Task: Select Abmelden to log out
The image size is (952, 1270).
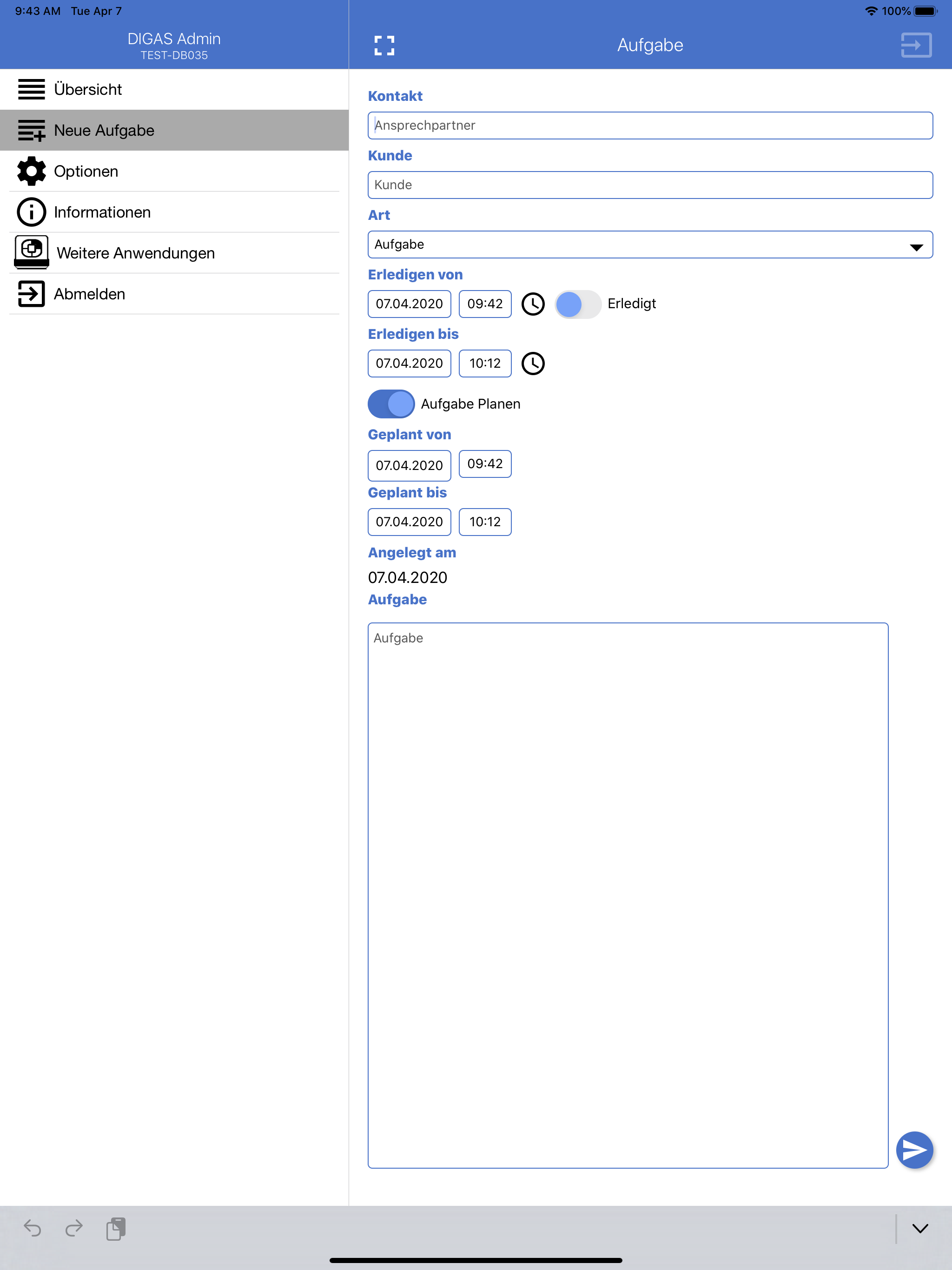Action: [174, 294]
